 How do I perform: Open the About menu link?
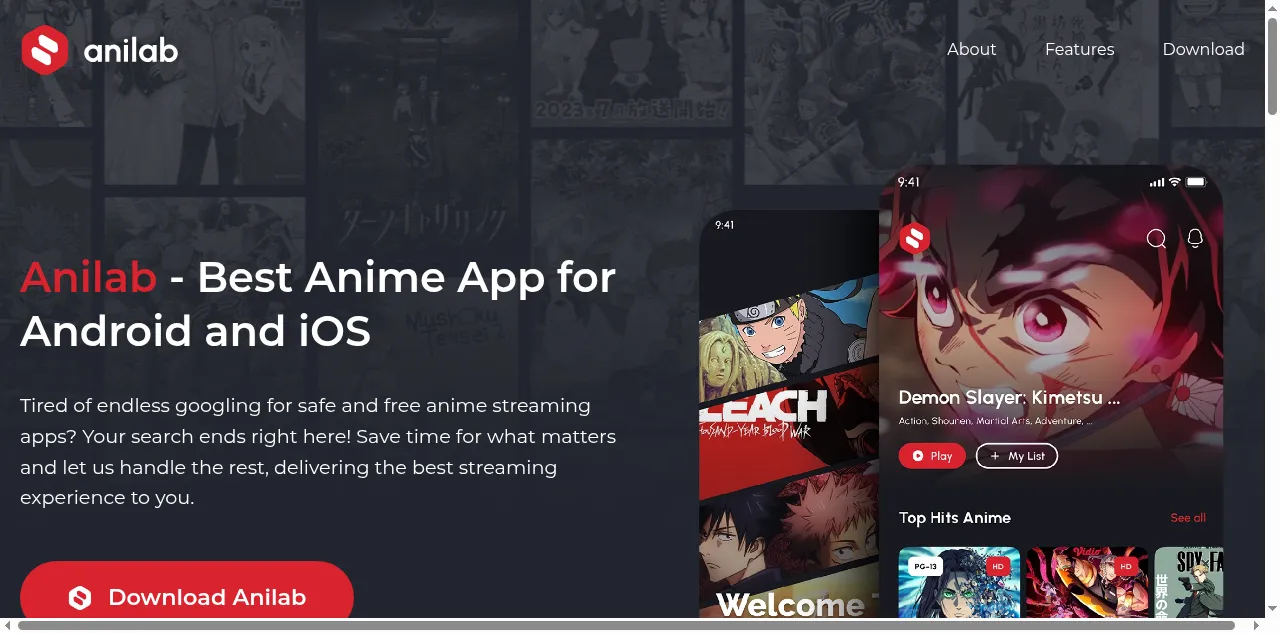(x=971, y=49)
